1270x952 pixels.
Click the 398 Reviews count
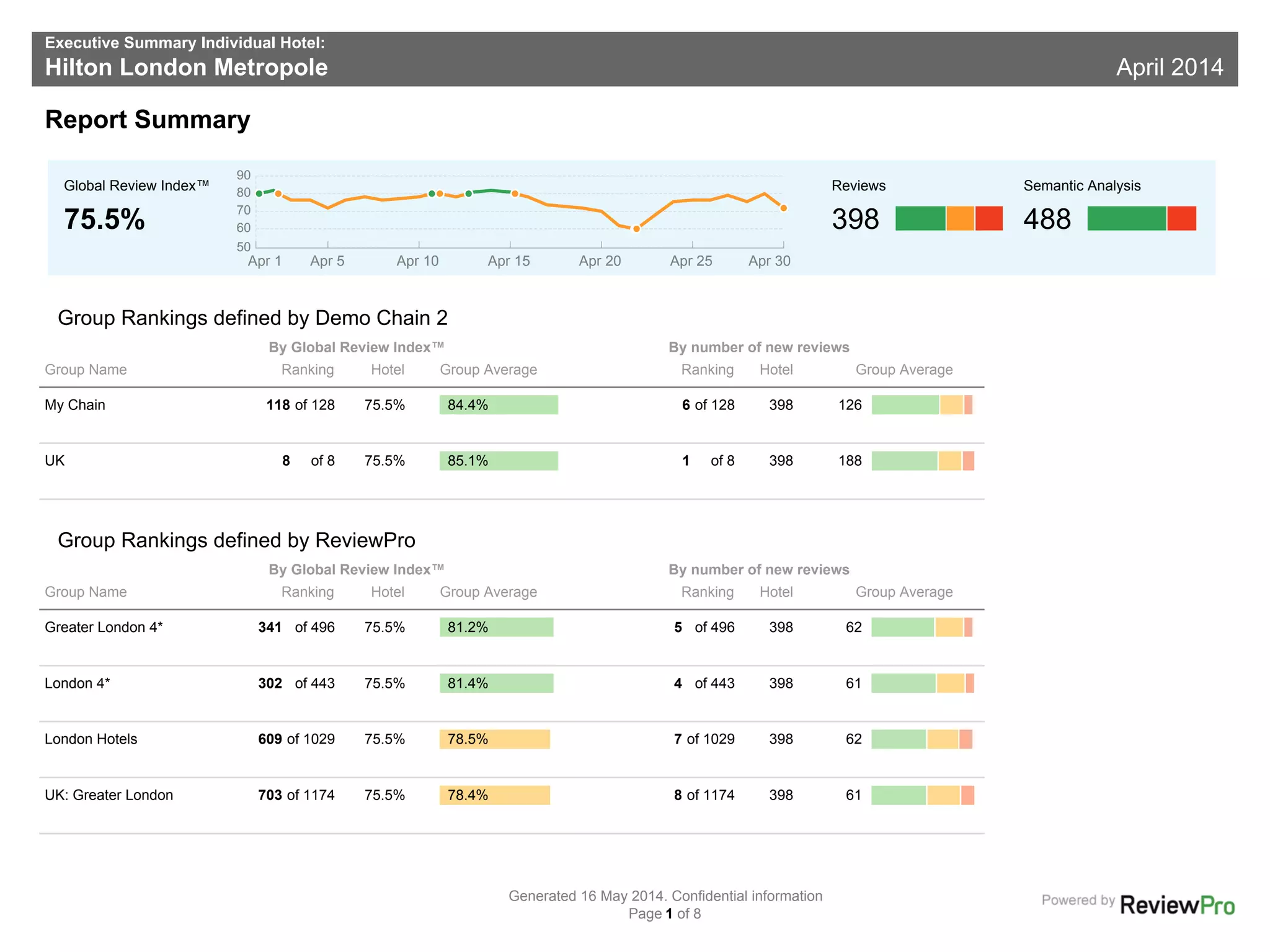[855, 219]
